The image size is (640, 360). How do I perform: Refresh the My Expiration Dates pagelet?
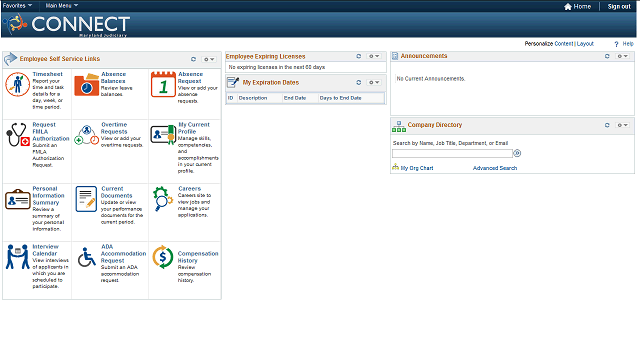(x=359, y=82)
